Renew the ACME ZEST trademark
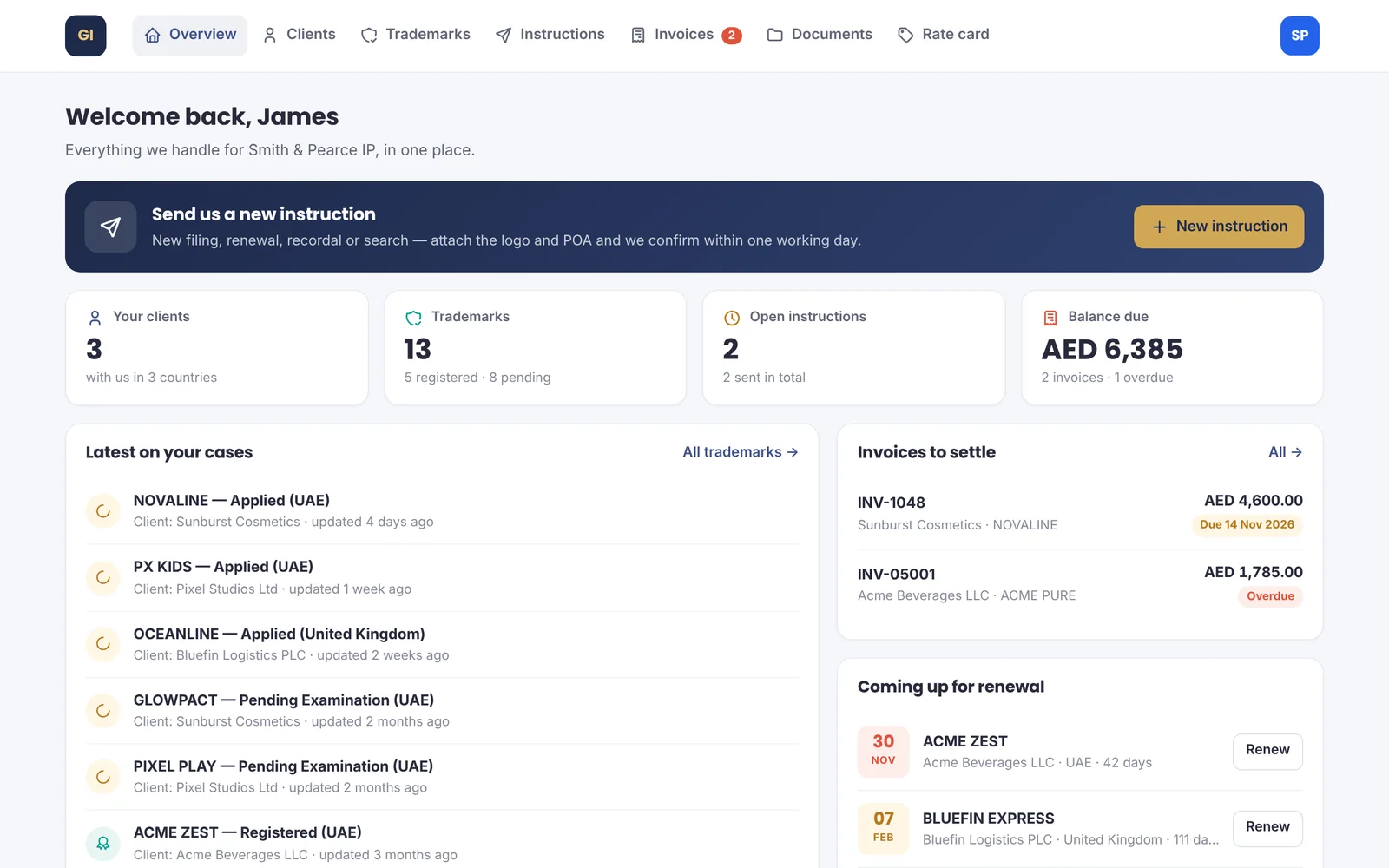Screen dimensions: 1389x868 click(x=1267, y=751)
